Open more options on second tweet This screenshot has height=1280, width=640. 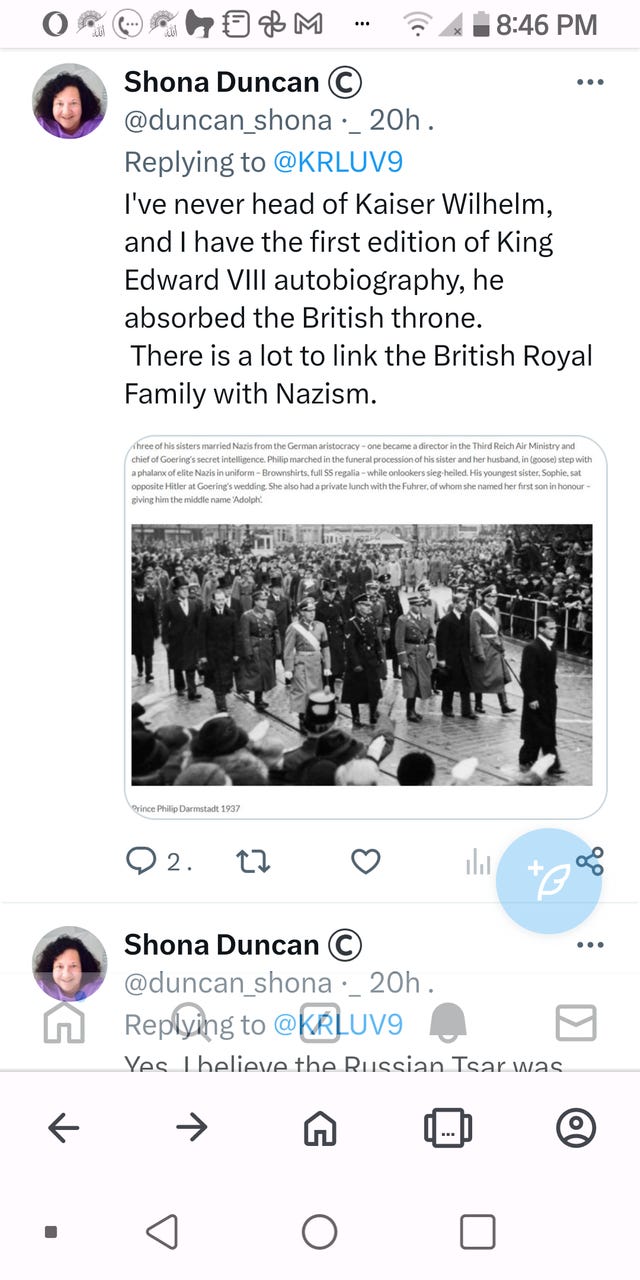(591, 945)
